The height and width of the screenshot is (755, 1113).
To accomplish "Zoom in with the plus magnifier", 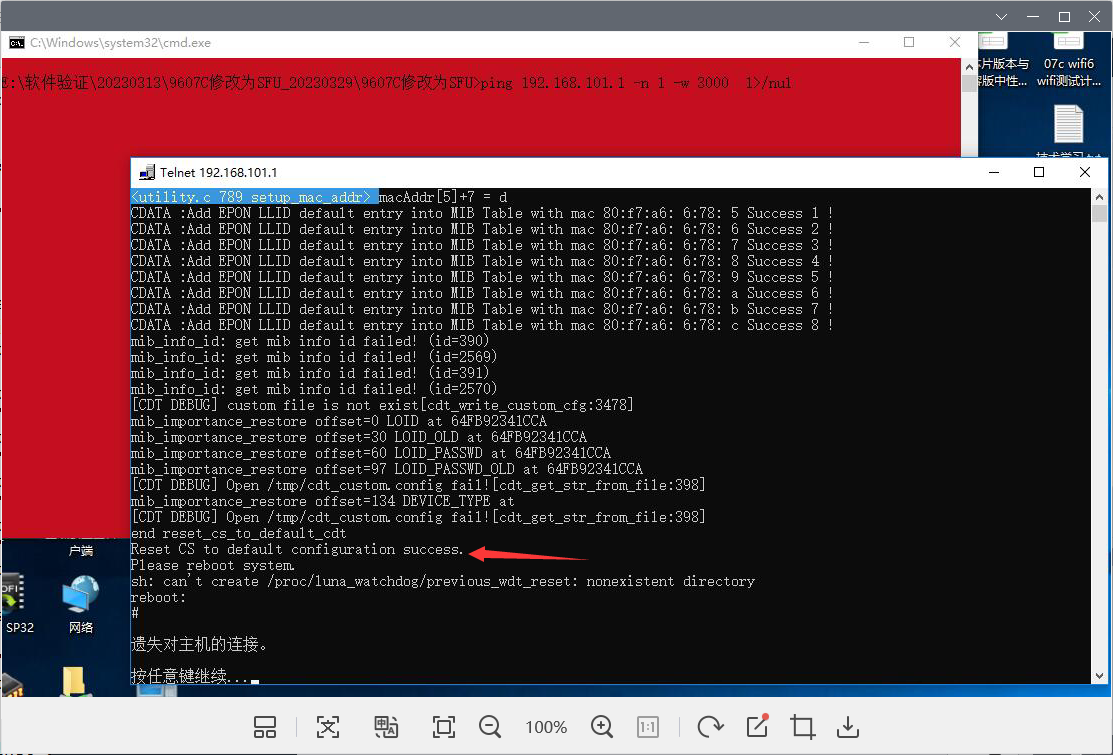I will [x=602, y=727].
